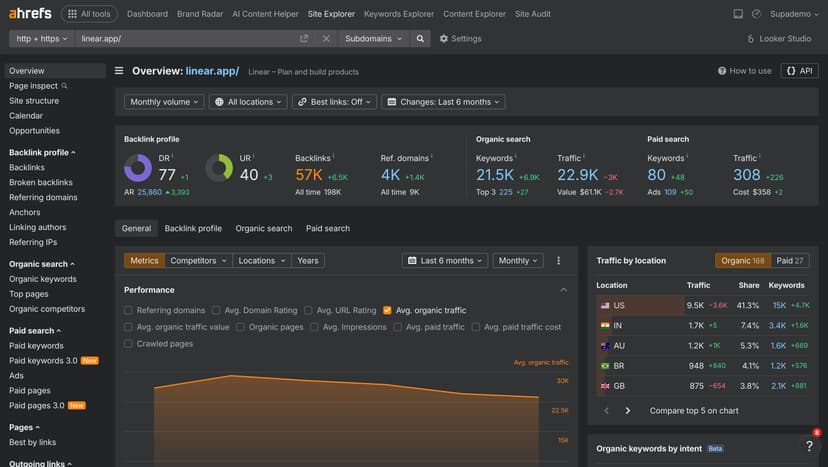This screenshot has height=467, width=828.
Task: Open Organic keywords in sidebar
Action: (43, 279)
